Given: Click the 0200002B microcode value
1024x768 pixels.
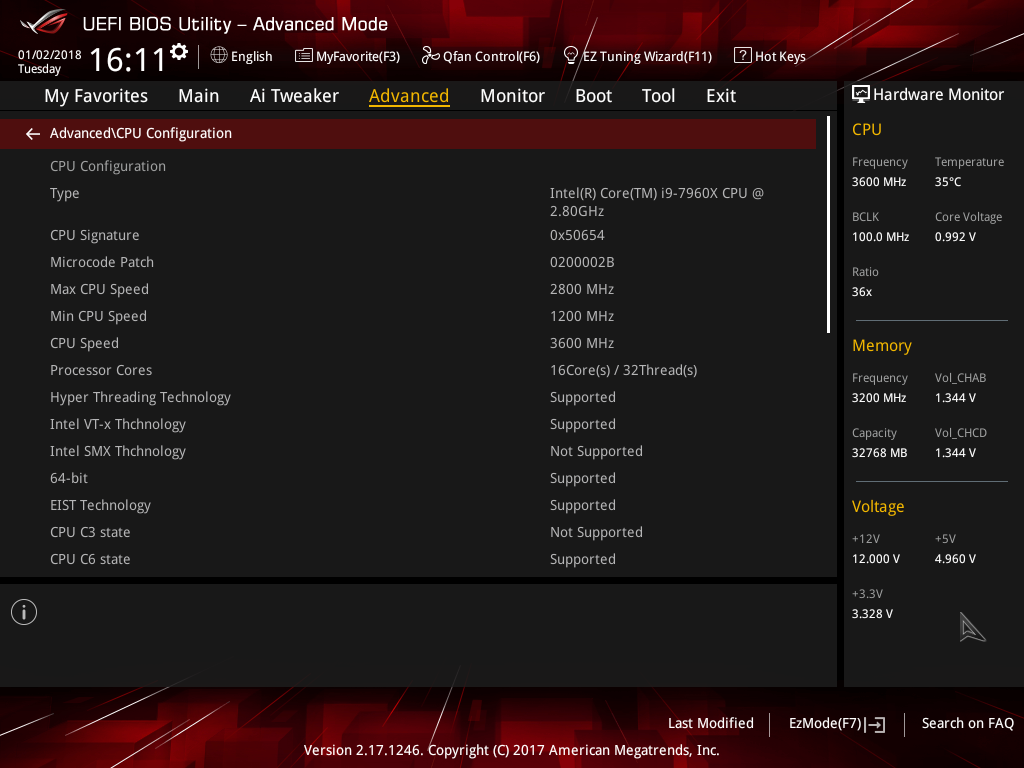Looking at the screenshot, I should [582, 263].
